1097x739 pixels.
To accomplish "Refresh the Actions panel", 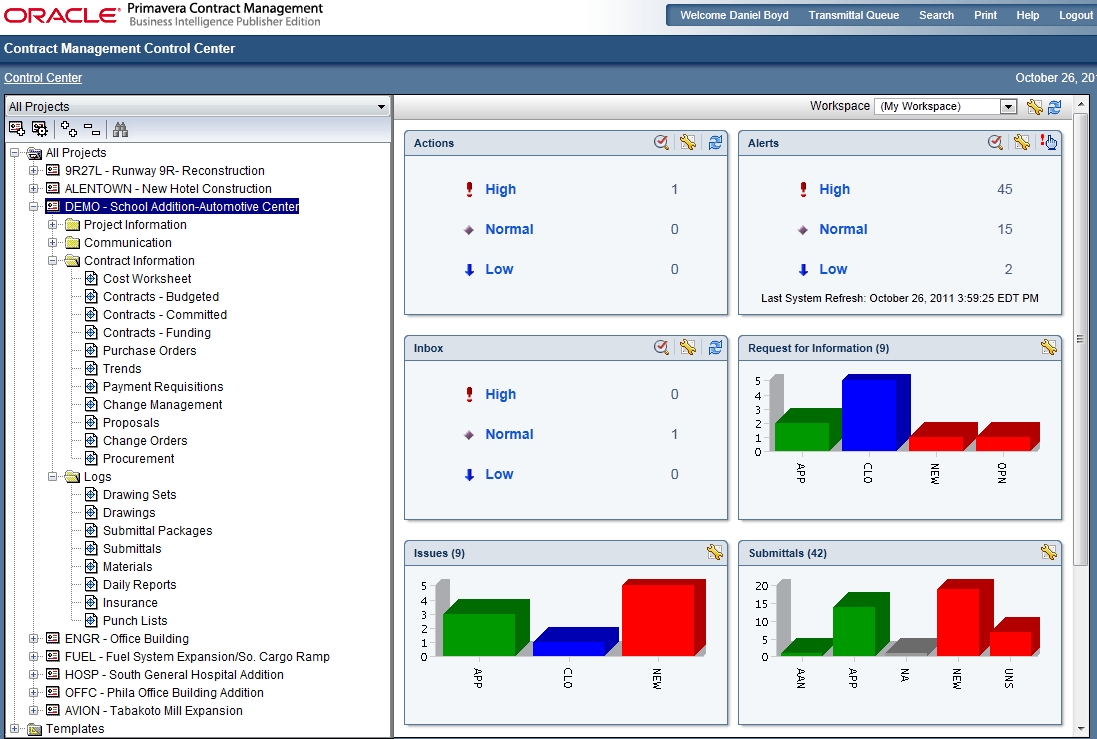I will (x=715, y=142).
